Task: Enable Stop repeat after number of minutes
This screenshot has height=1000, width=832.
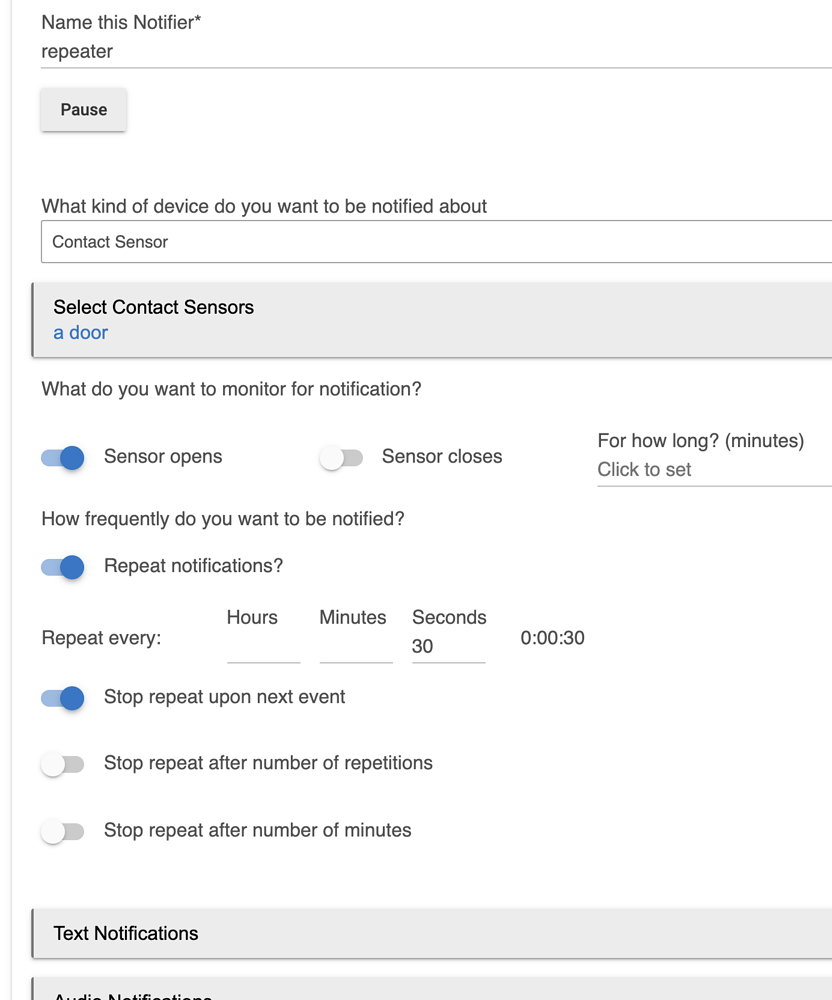Action: tap(62, 831)
